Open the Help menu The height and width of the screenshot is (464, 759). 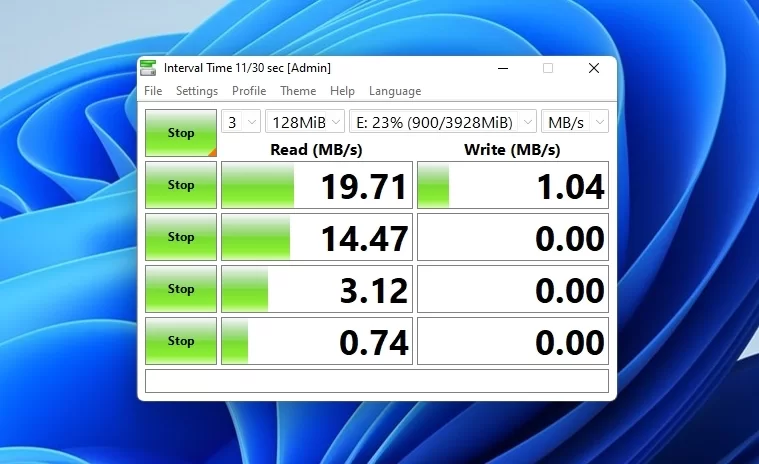(x=342, y=91)
